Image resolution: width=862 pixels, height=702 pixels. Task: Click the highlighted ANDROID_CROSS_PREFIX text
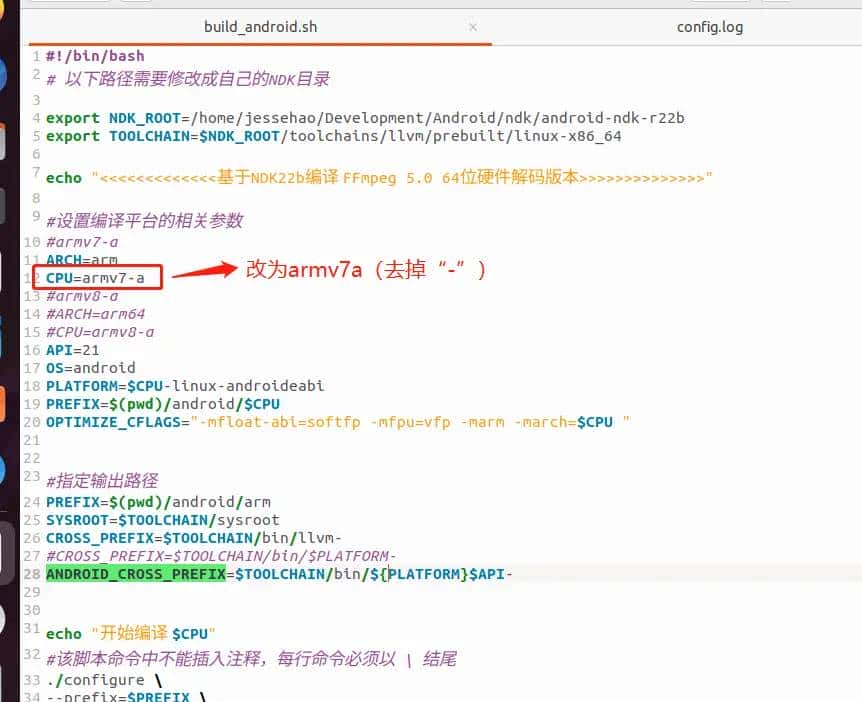(134, 573)
